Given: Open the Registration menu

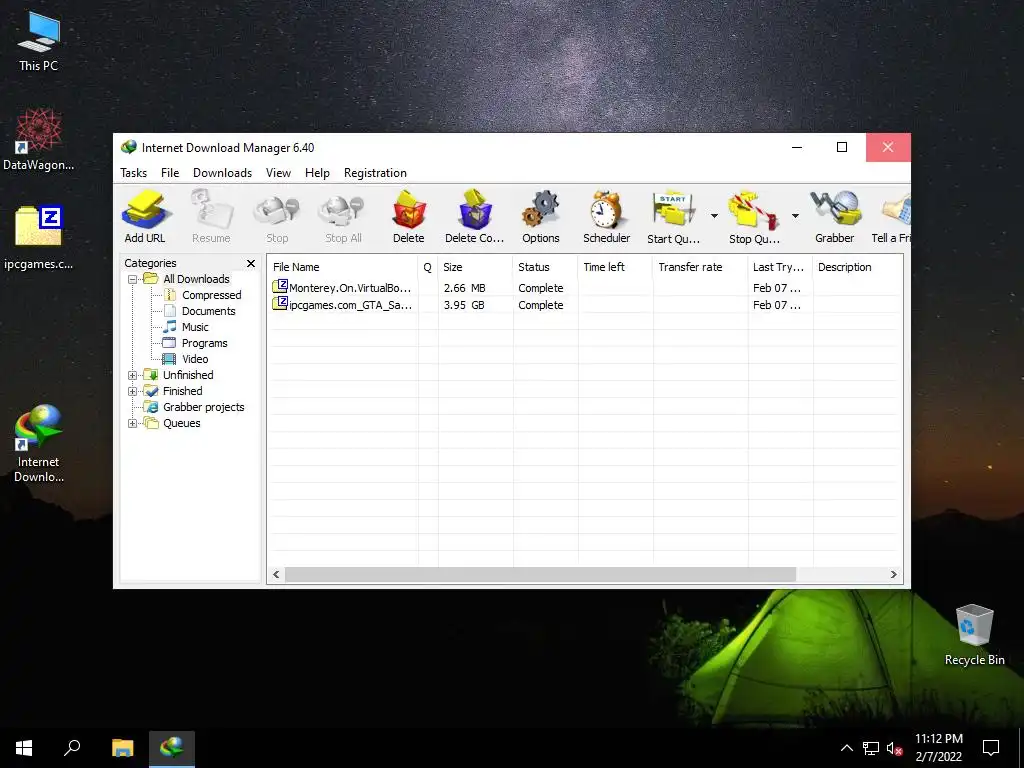Looking at the screenshot, I should coord(376,173).
